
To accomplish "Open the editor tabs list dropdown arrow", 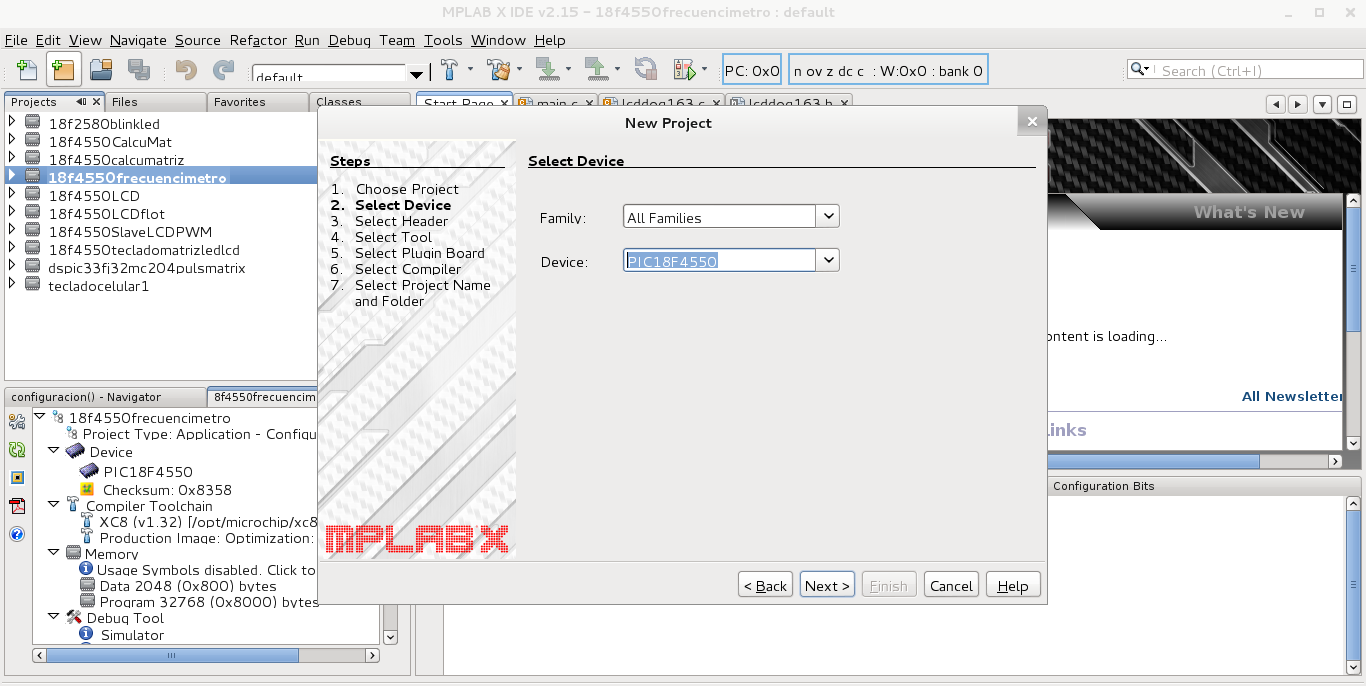I will tap(1322, 104).
